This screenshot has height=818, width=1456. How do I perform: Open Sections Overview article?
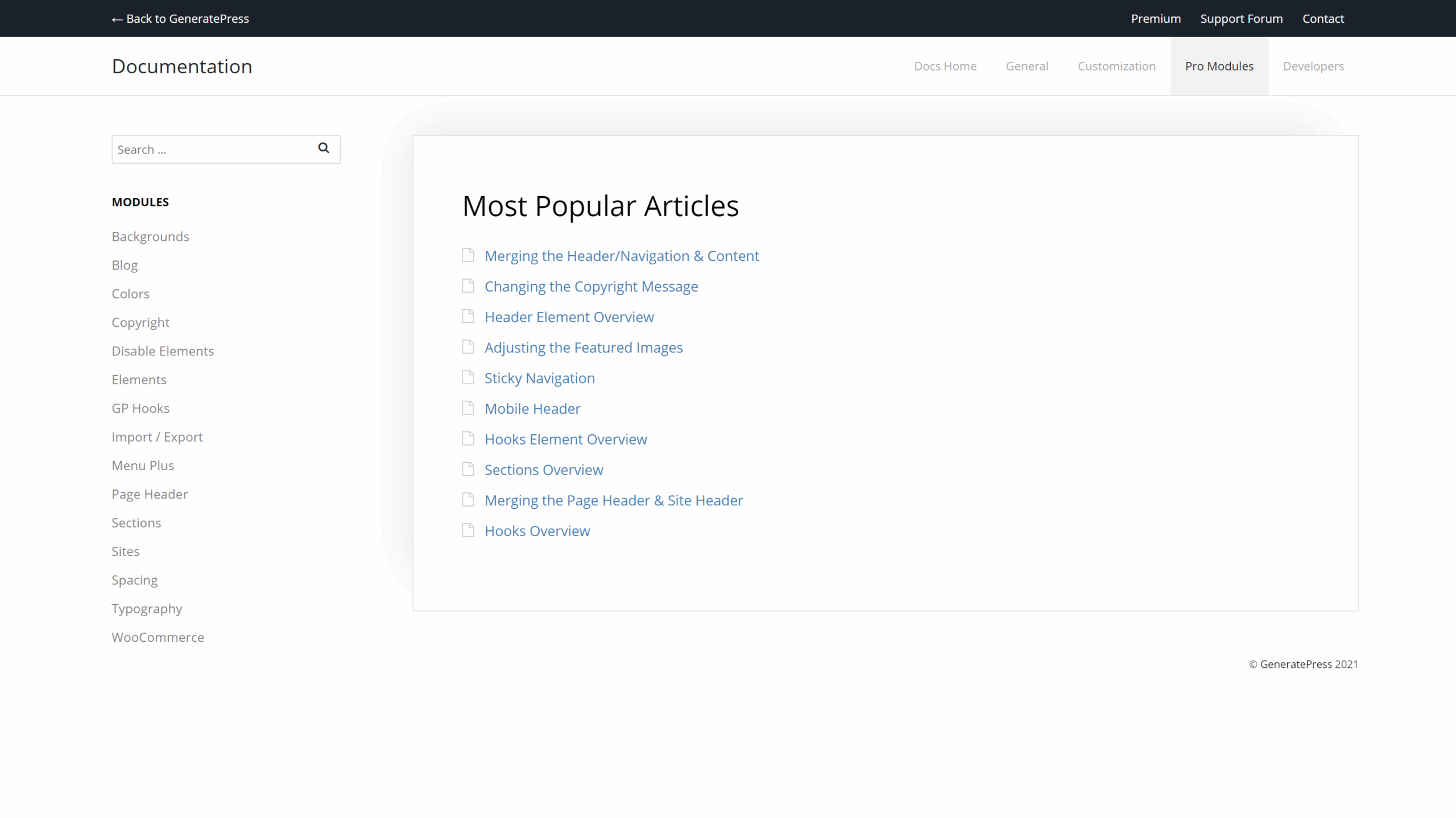[x=544, y=470]
